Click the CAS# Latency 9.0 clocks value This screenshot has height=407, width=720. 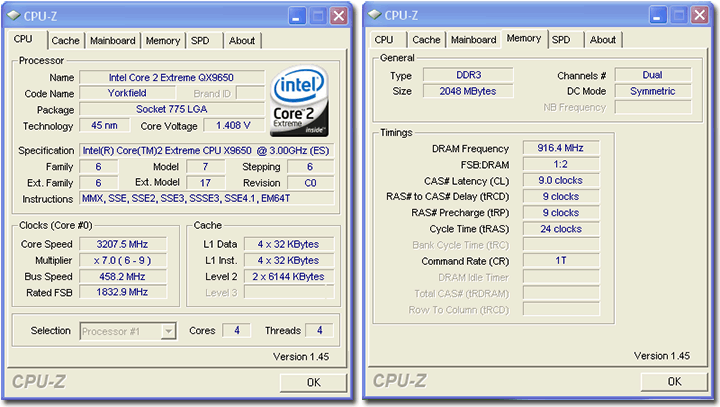(x=561, y=180)
